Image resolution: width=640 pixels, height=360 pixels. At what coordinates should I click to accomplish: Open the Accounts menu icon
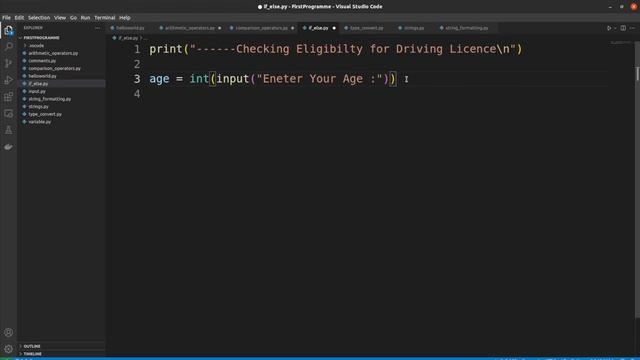[x=8, y=332]
